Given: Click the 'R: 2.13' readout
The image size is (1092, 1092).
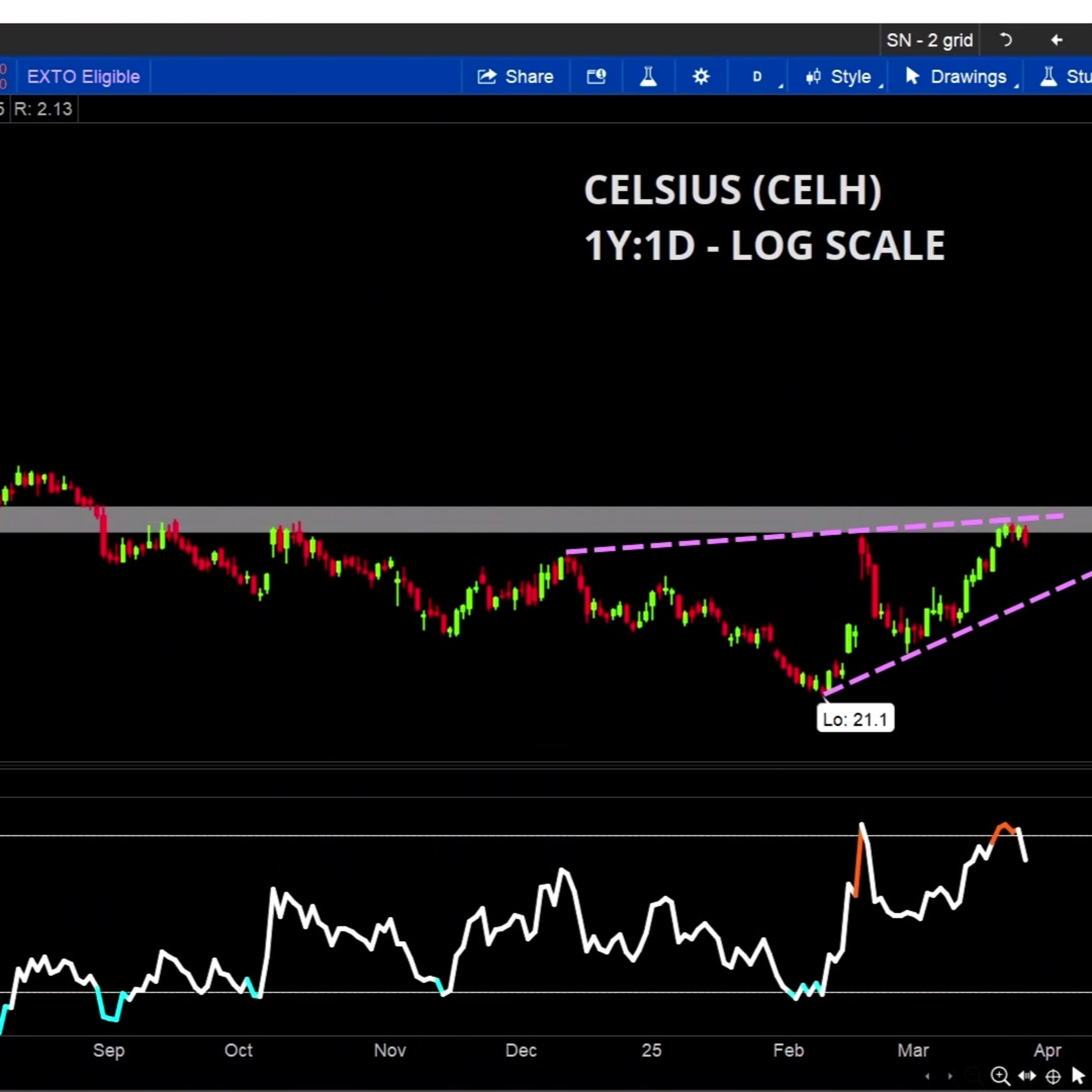Looking at the screenshot, I should pos(43,108).
